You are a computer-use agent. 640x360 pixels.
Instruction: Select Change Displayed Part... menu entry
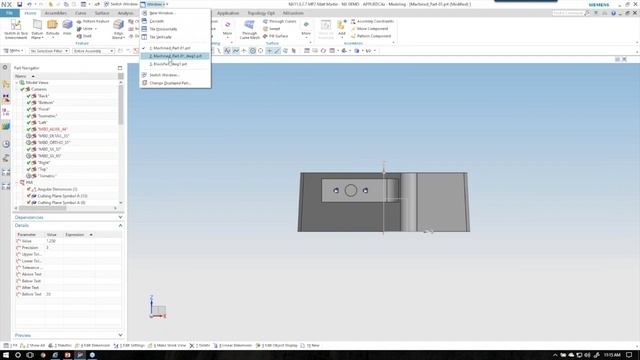(x=176, y=83)
